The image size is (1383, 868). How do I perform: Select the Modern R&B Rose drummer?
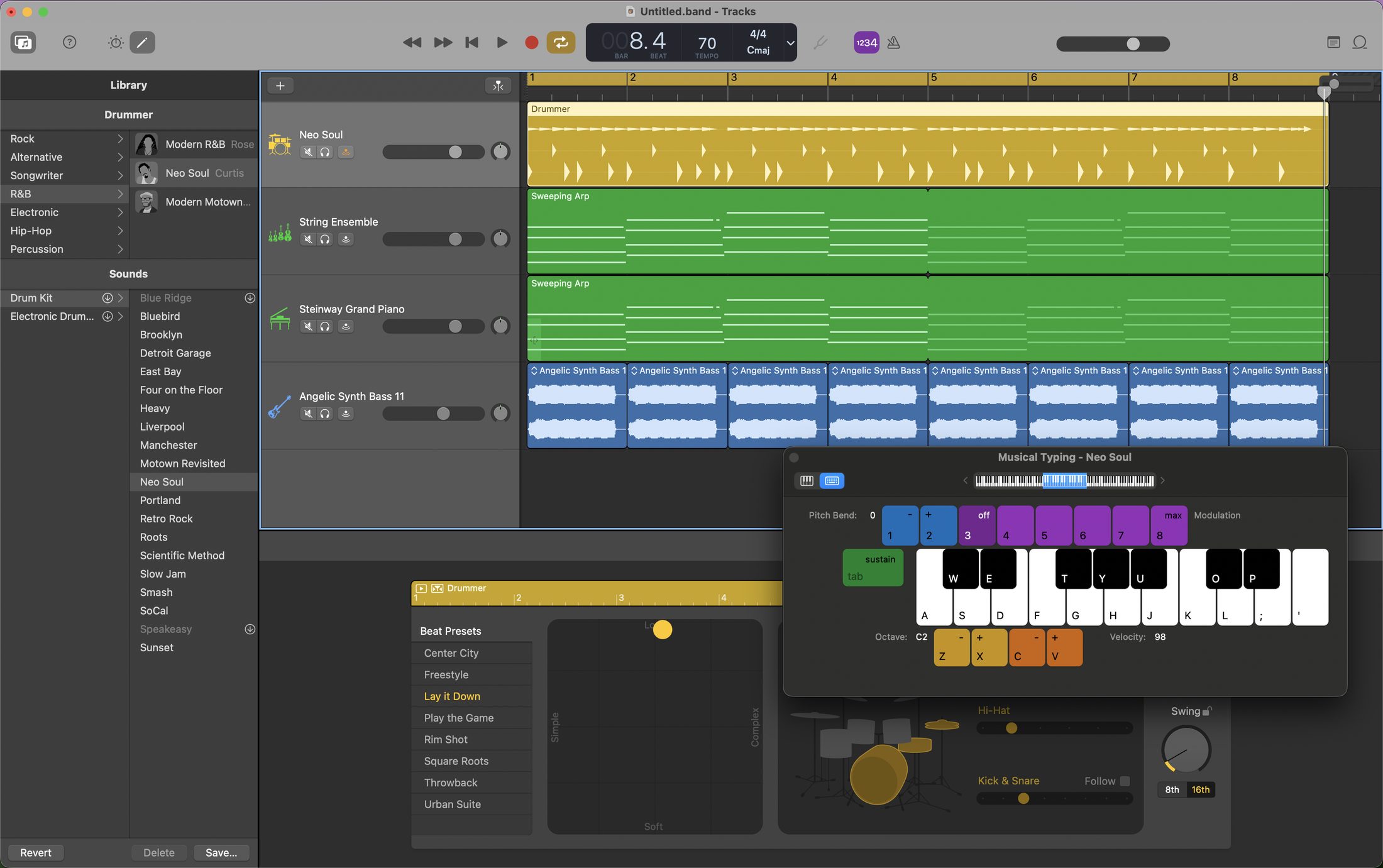(x=194, y=145)
